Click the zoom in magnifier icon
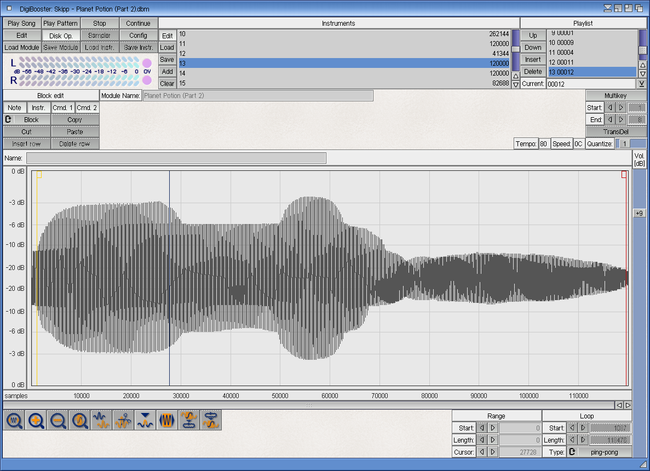650x471 pixels. [37, 421]
